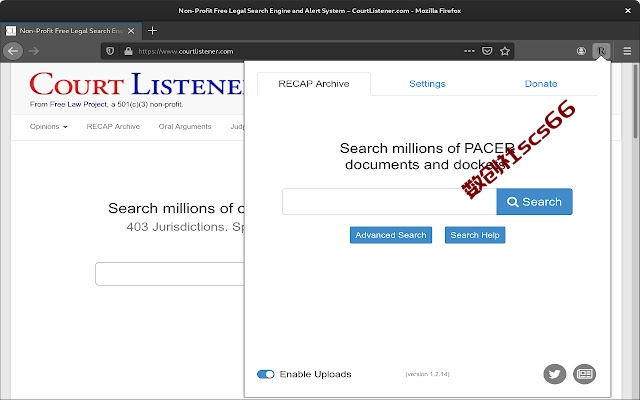Switch to the Donate tab
This screenshot has height=400, width=640.
[x=541, y=84]
